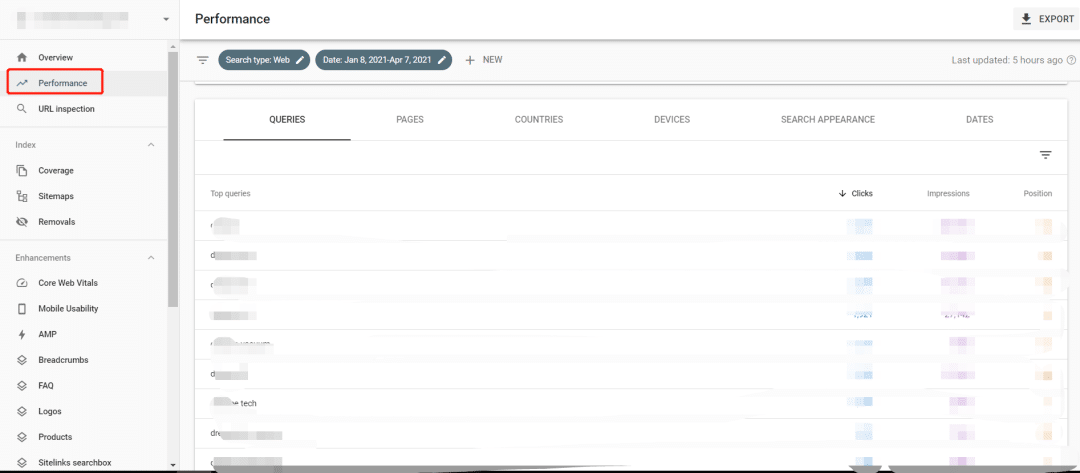
Task: Click the sidebar vertical scrollbar
Action: [173, 180]
